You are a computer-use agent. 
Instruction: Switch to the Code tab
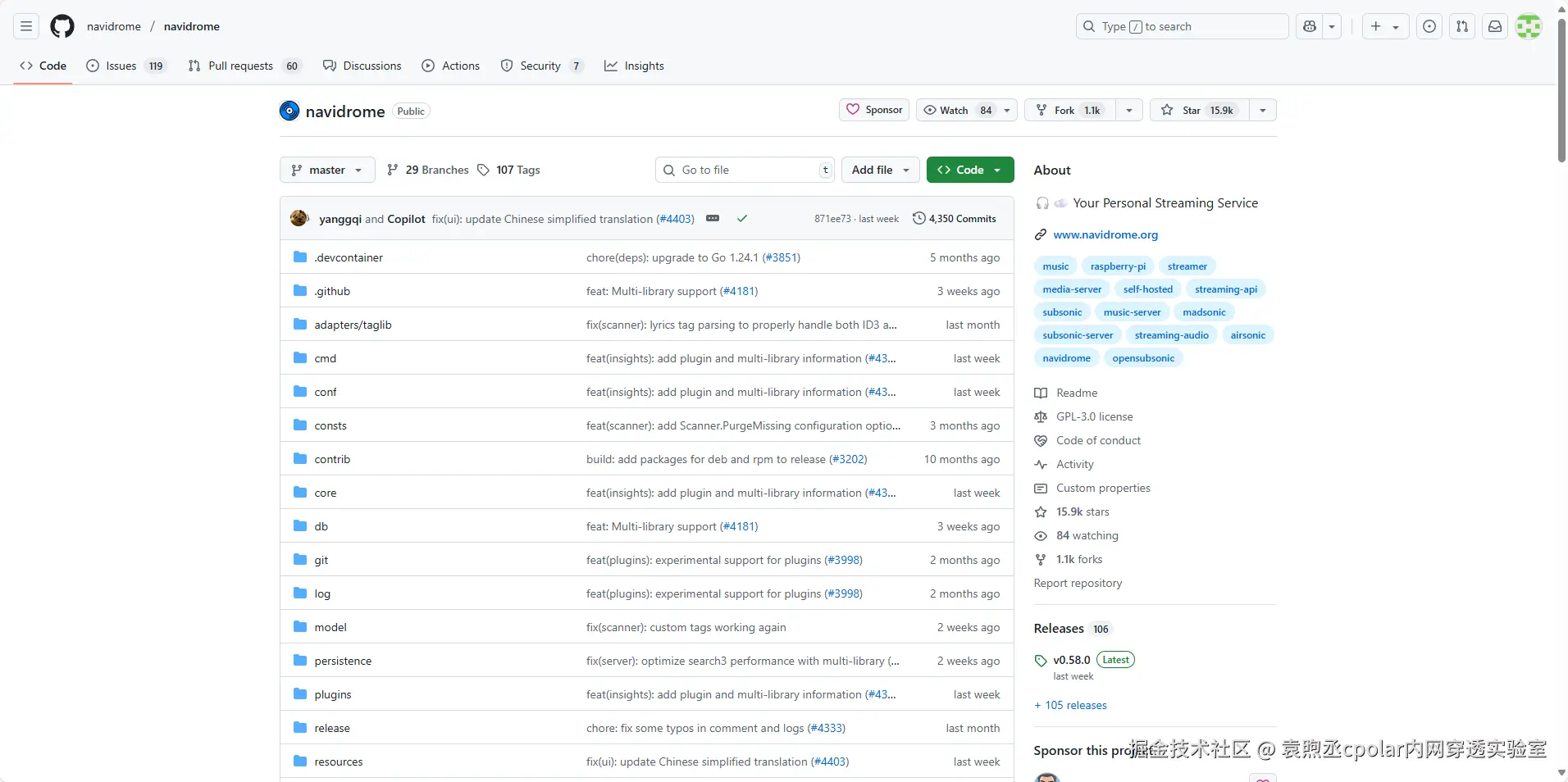(x=43, y=66)
